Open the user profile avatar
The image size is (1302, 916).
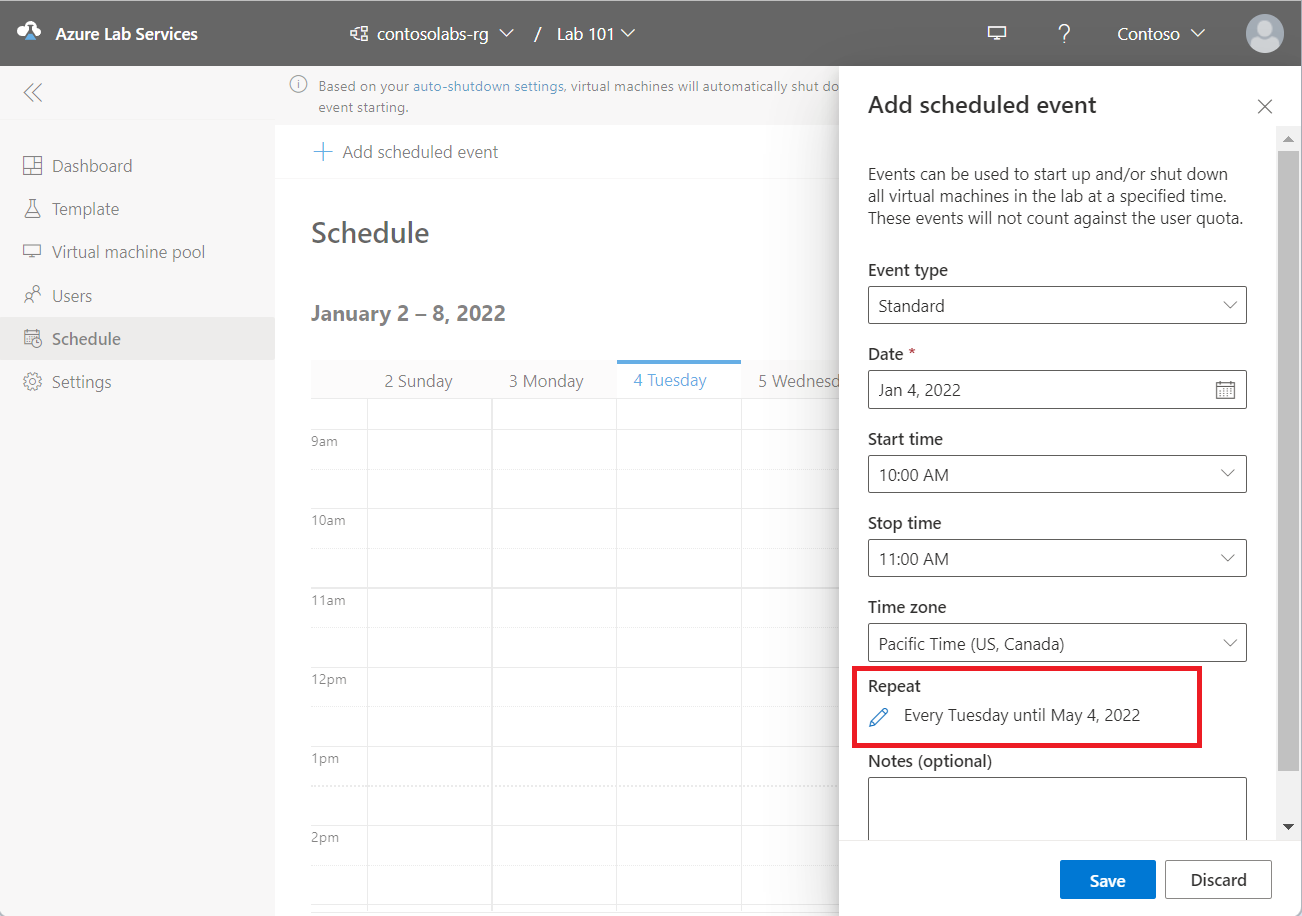(x=1264, y=33)
